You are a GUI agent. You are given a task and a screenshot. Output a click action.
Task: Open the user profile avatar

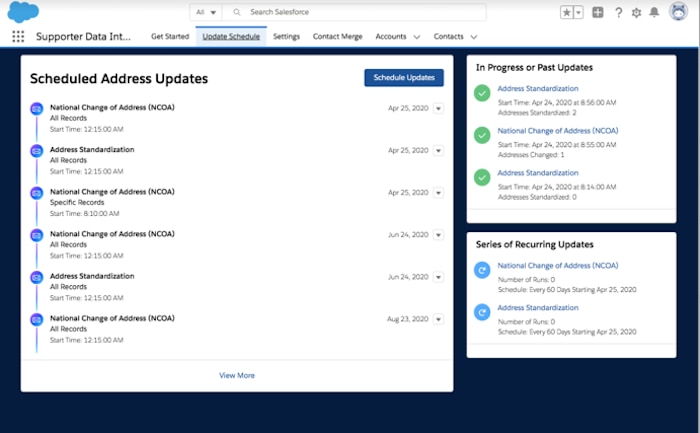pos(678,13)
